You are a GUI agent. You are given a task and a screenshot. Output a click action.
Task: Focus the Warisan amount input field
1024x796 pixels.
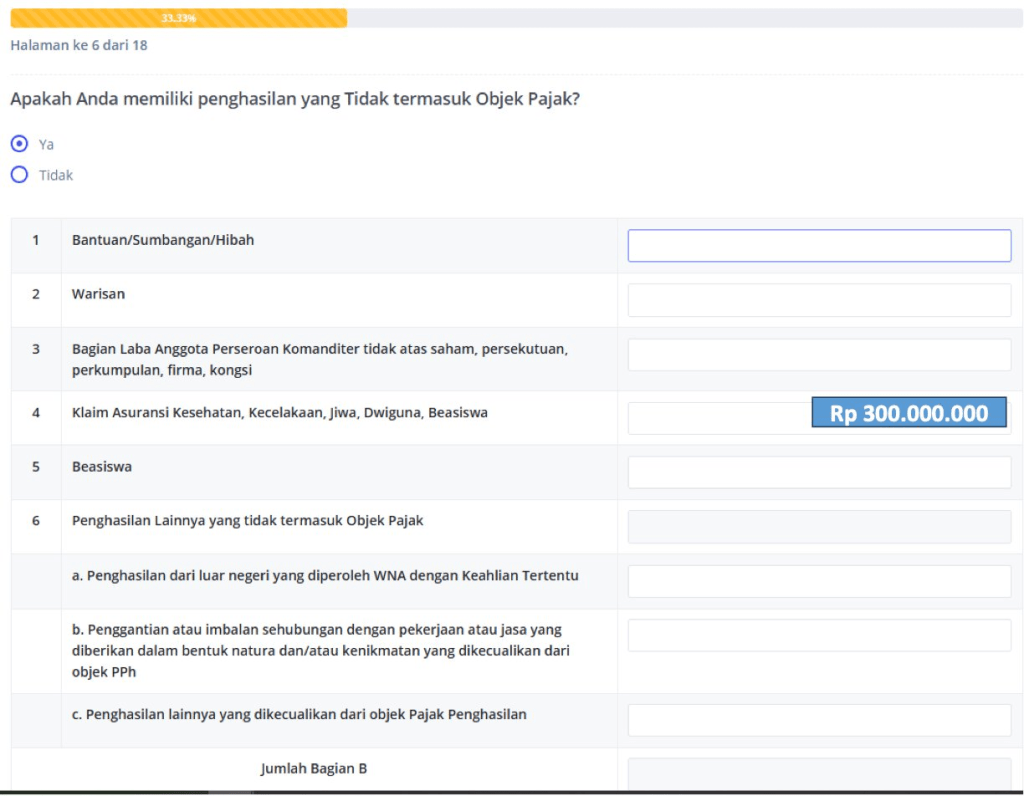tap(818, 300)
